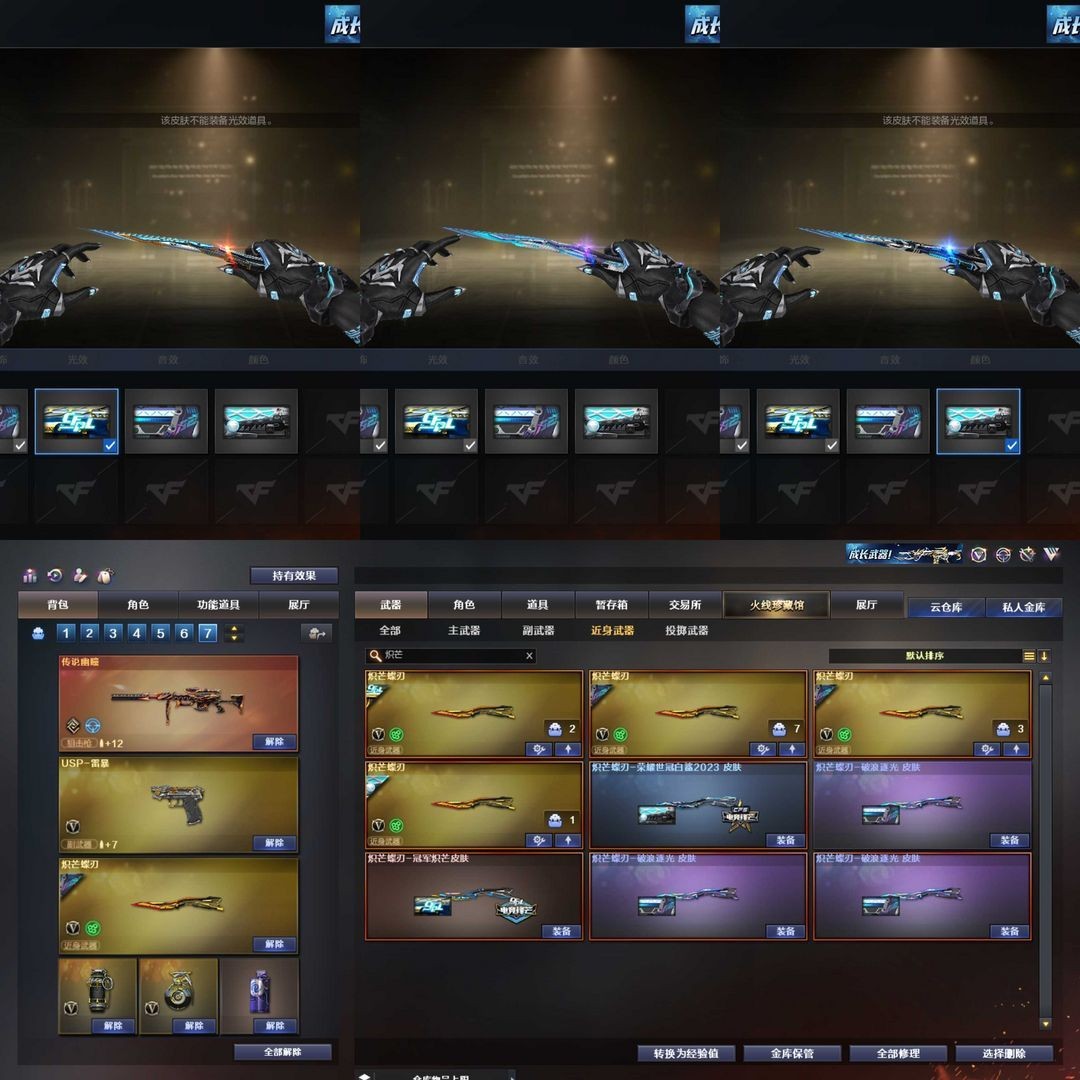Open the 成长武器 banner
The width and height of the screenshot is (1080, 1080).
pyautogui.click(x=904, y=554)
